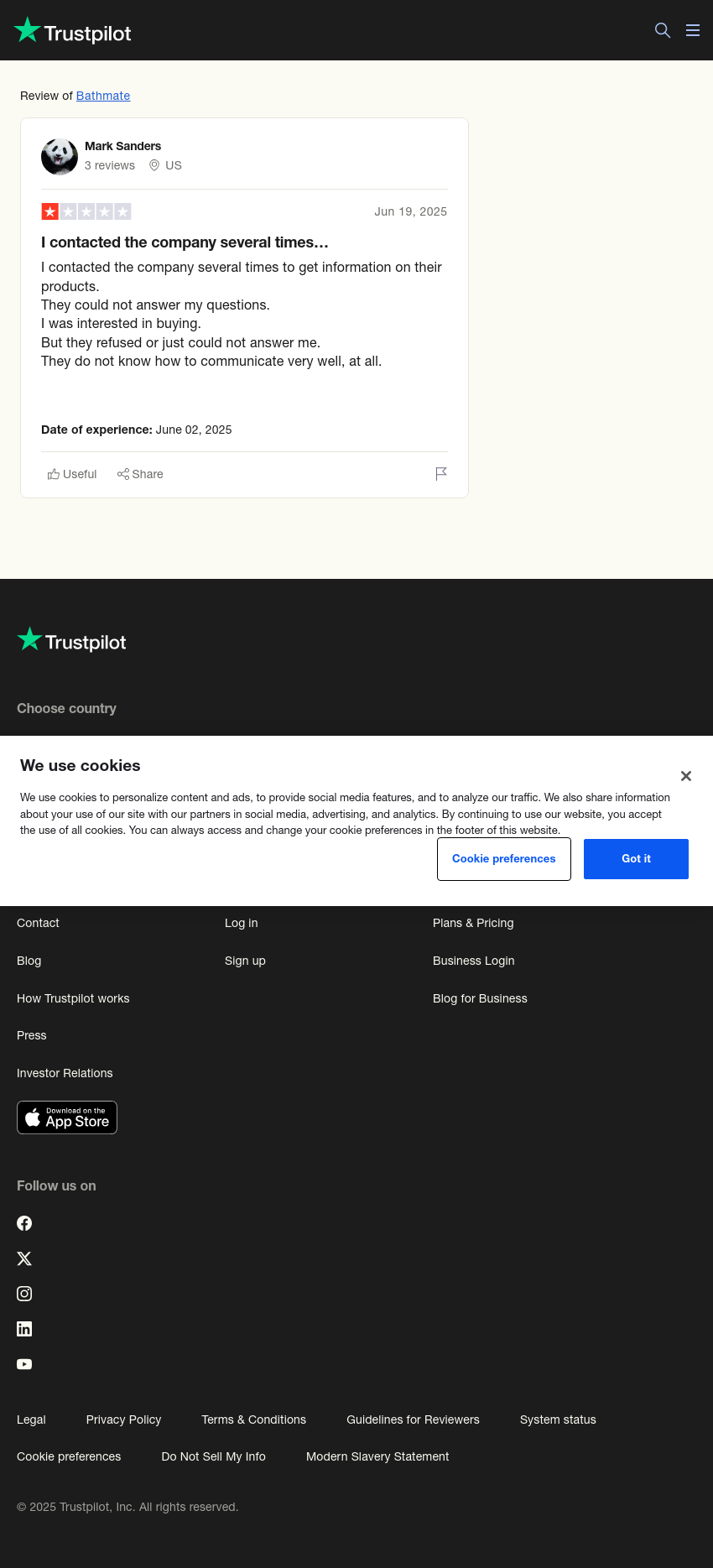Image resolution: width=713 pixels, height=1568 pixels.
Task: Click Mark Sanders' panda avatar
Action: click(x=60, y=157)
